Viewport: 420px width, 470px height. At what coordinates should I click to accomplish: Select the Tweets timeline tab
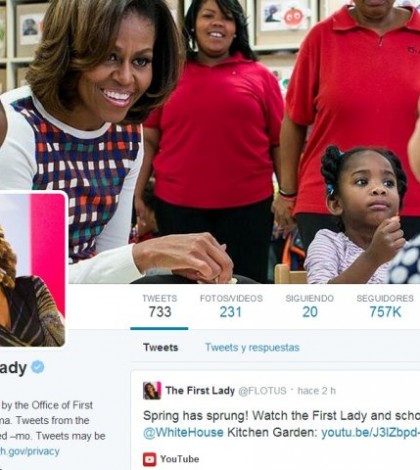(x=161, y=347)
